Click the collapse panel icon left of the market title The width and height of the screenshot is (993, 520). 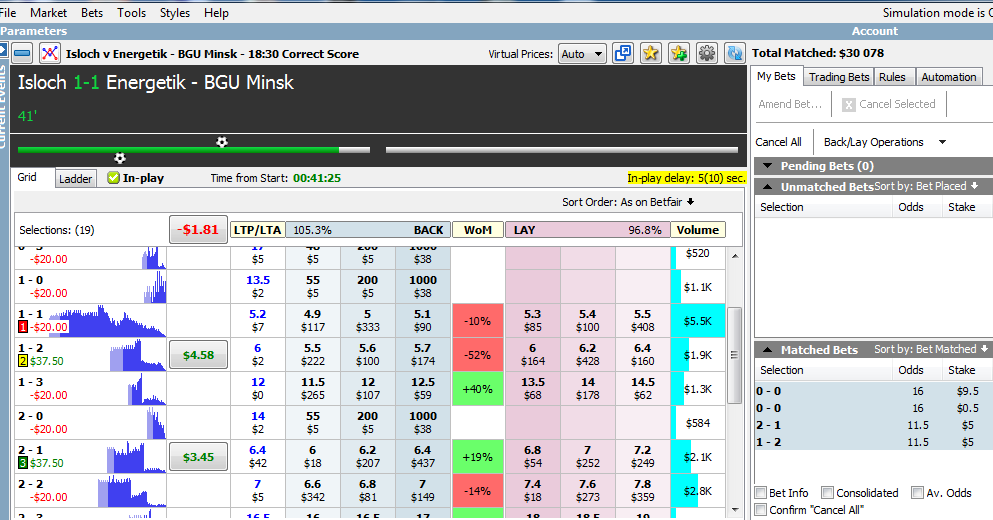click(22, 54)
